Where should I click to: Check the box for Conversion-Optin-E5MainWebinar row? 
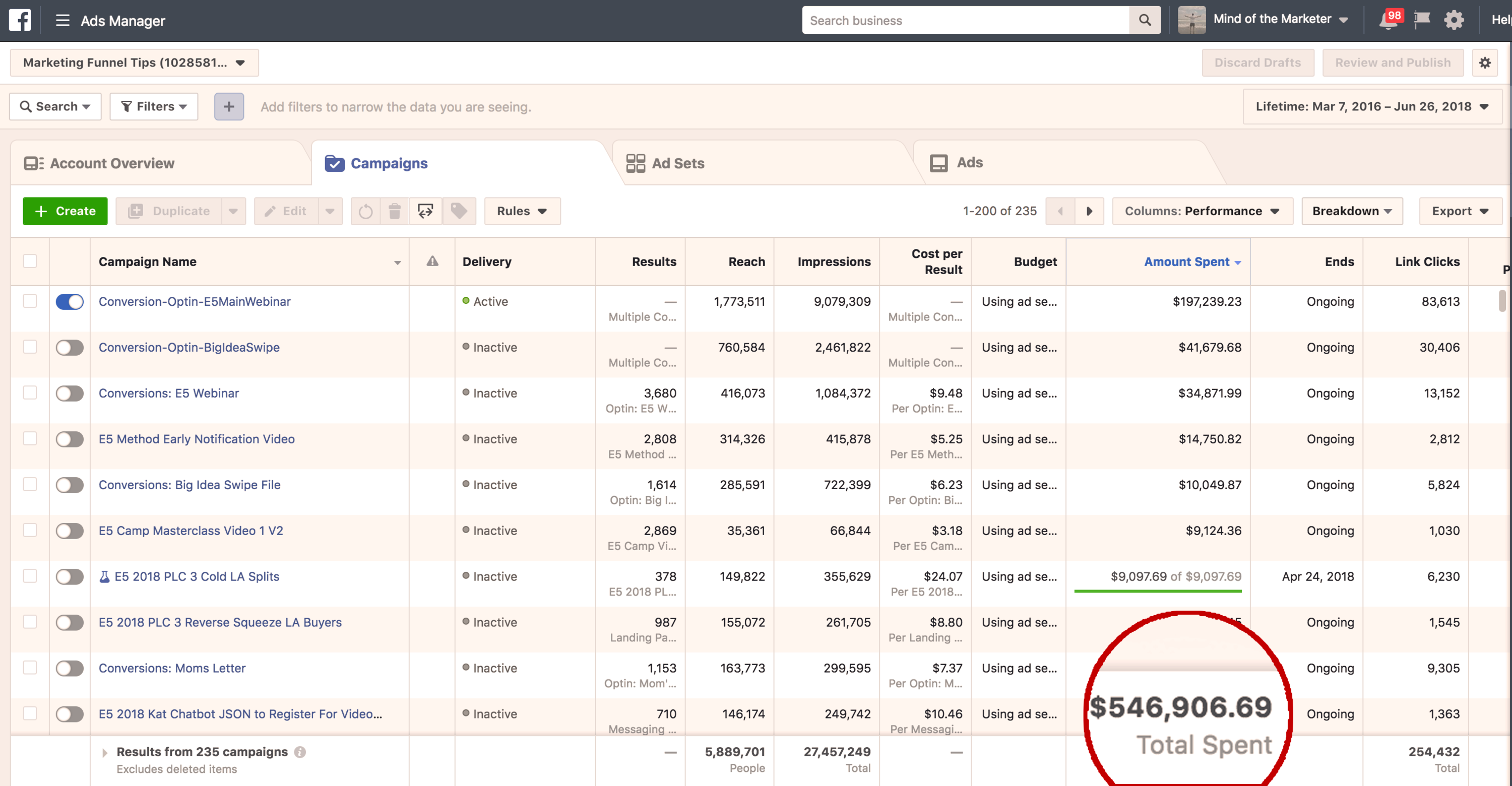click(30, 301)
